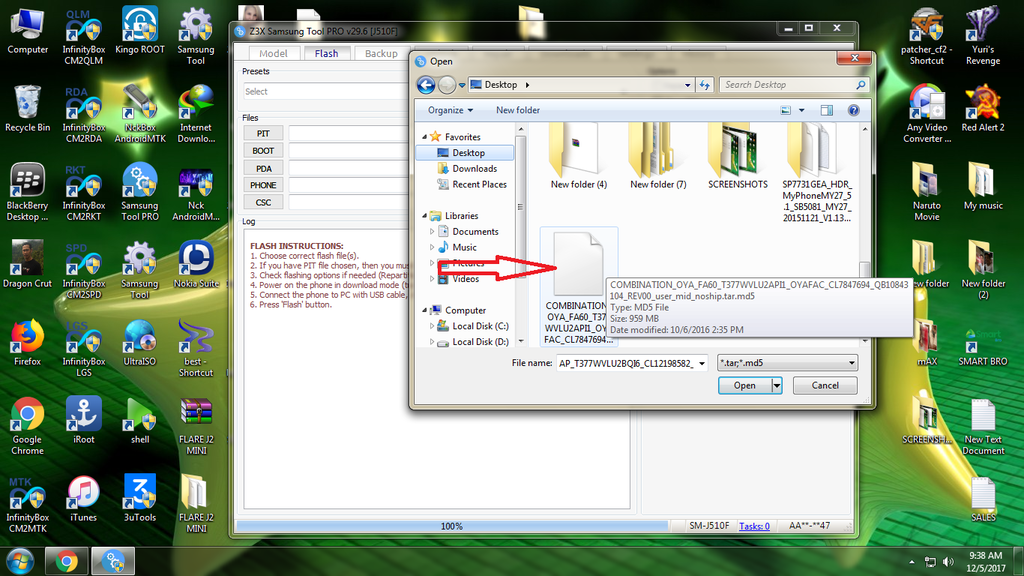Click the blue Help icon in Open dialog

[x=854, y=110]
